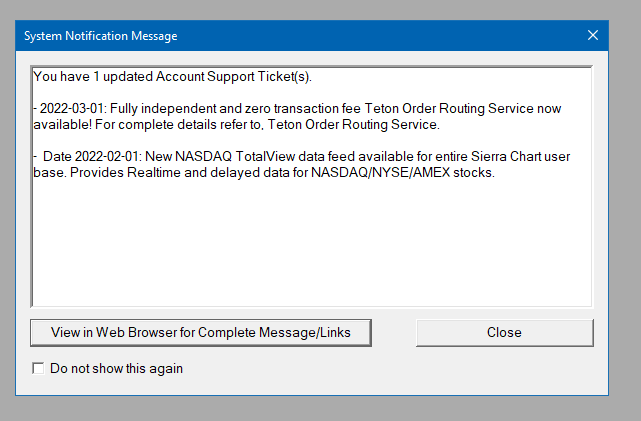The width and height of the screenshot is (641, 421).
Task: Click the "Do not show this again" label text
Action: coord(116,369)
